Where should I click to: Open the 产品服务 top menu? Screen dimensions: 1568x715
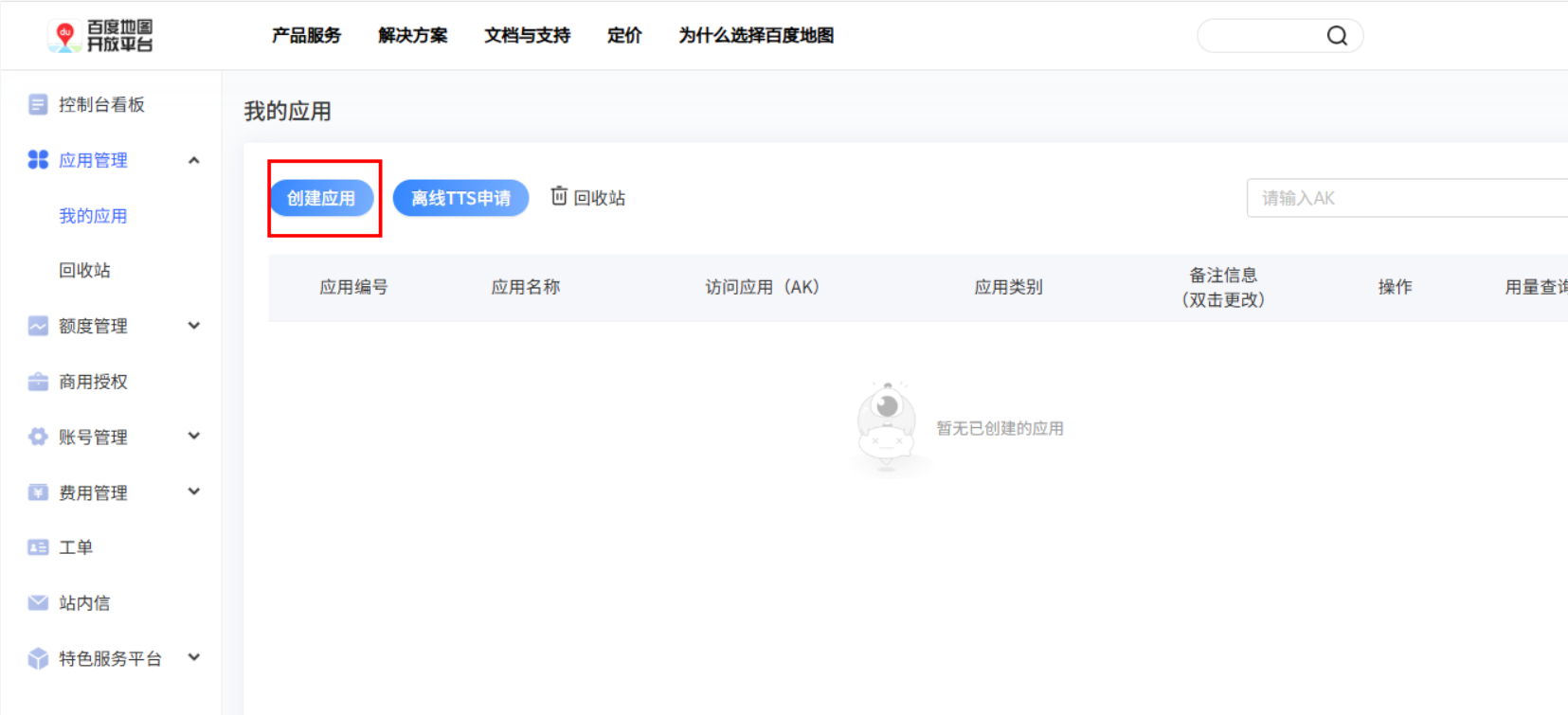click(306, 36)
